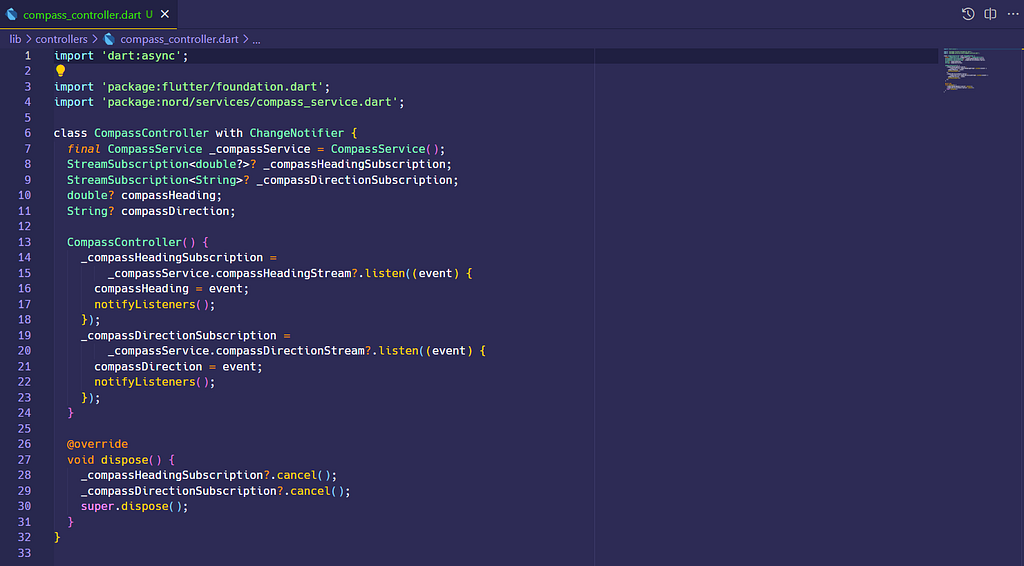The height and width of the screenshot is (566, 1024).
Task: Click the compassHeading field on line 10
Action: pos(168,195)
